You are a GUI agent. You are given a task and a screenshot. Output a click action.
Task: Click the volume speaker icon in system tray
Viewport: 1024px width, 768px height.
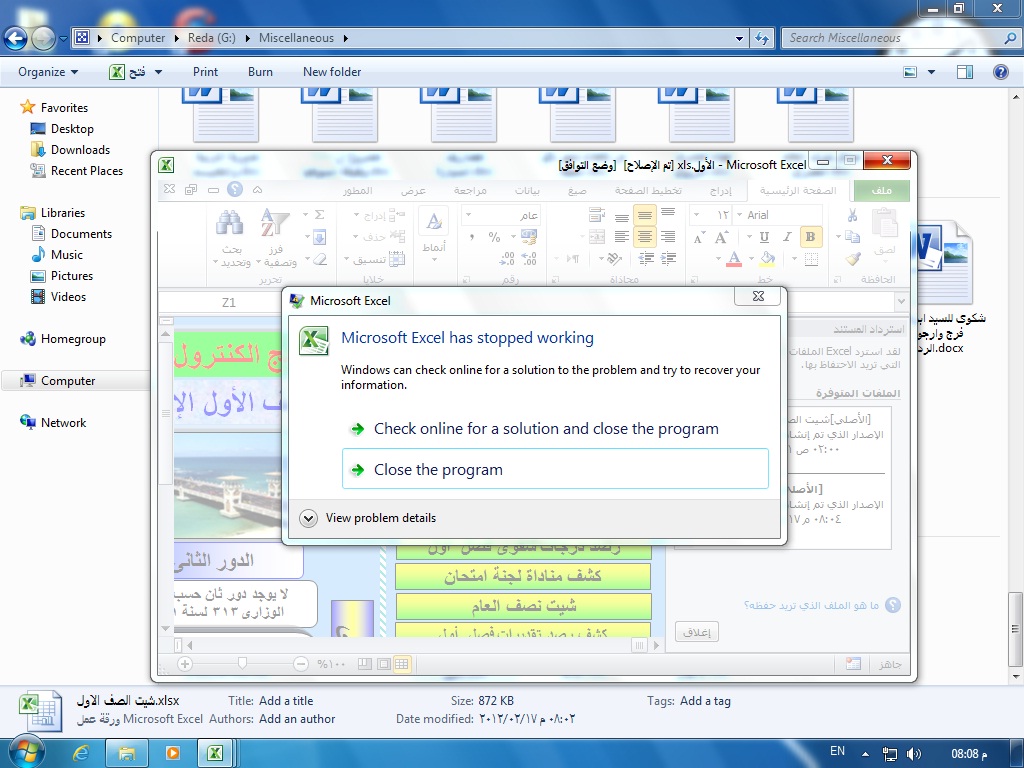[914, 754]
